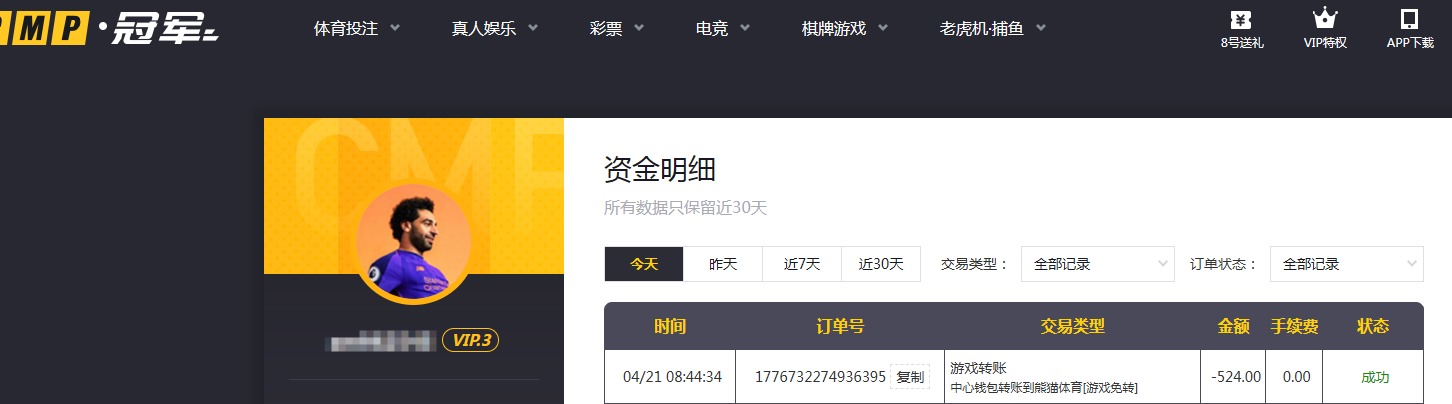Click the 游戏转账 transaction type text
Image resolution: width=1452 pixels, height=404 pixels.
[978, 368]
